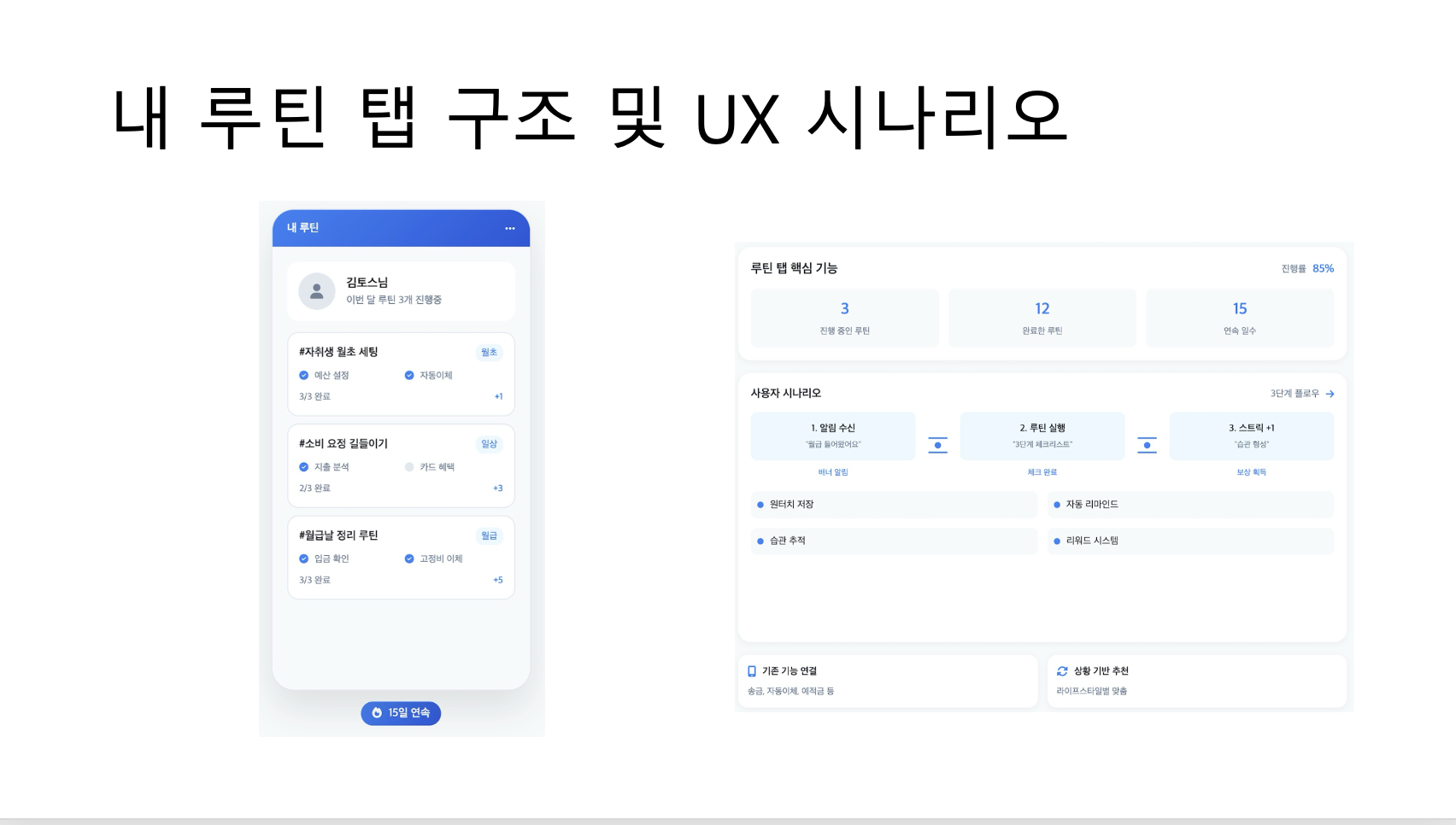The width and height of the screenshot is (1456, 825).
Task: Click the slide title 내 루틴 탭 구조 및 UX 시나리오
Action: click(590, 118)
